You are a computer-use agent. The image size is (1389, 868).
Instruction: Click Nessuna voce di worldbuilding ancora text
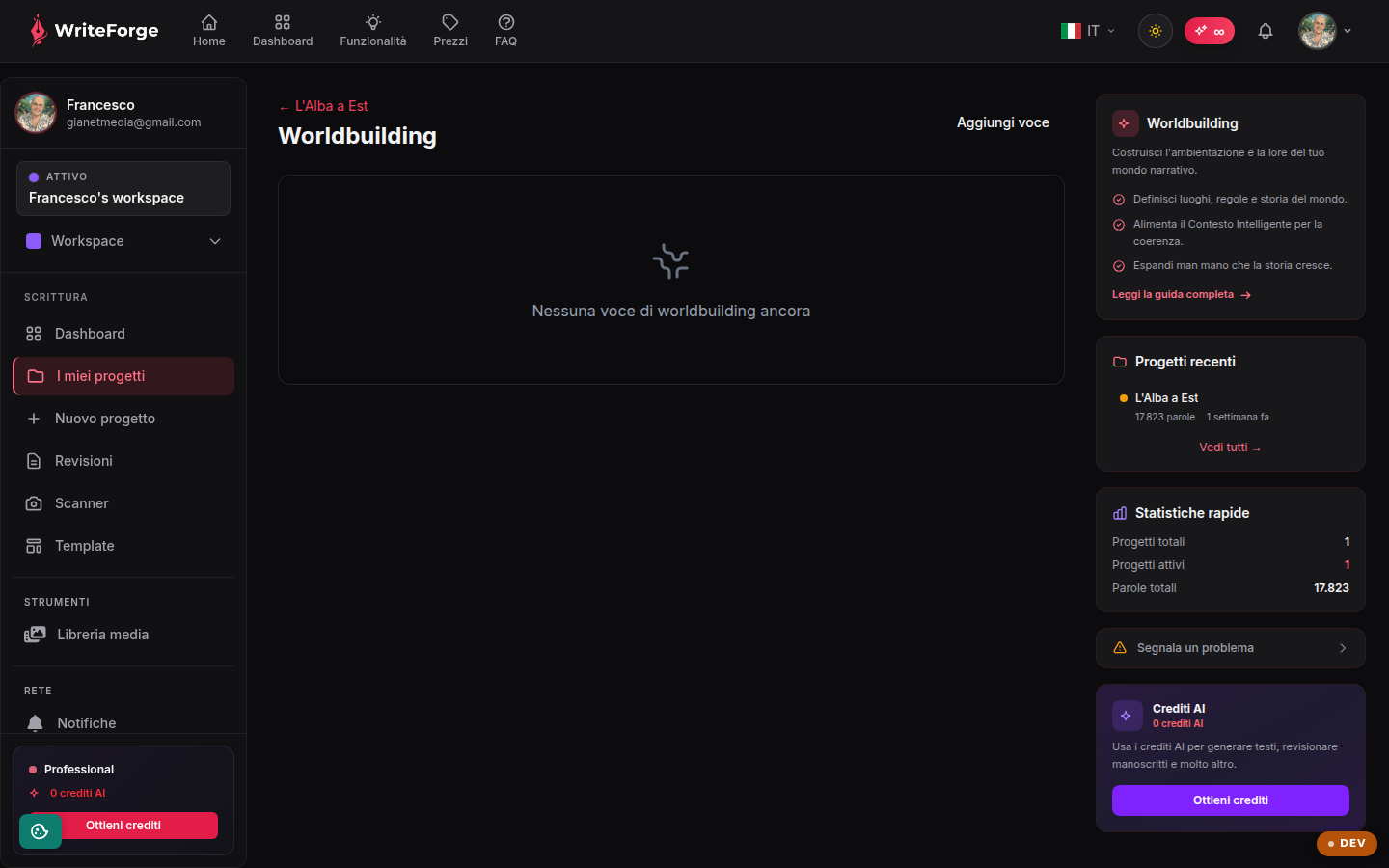[671, 312]
